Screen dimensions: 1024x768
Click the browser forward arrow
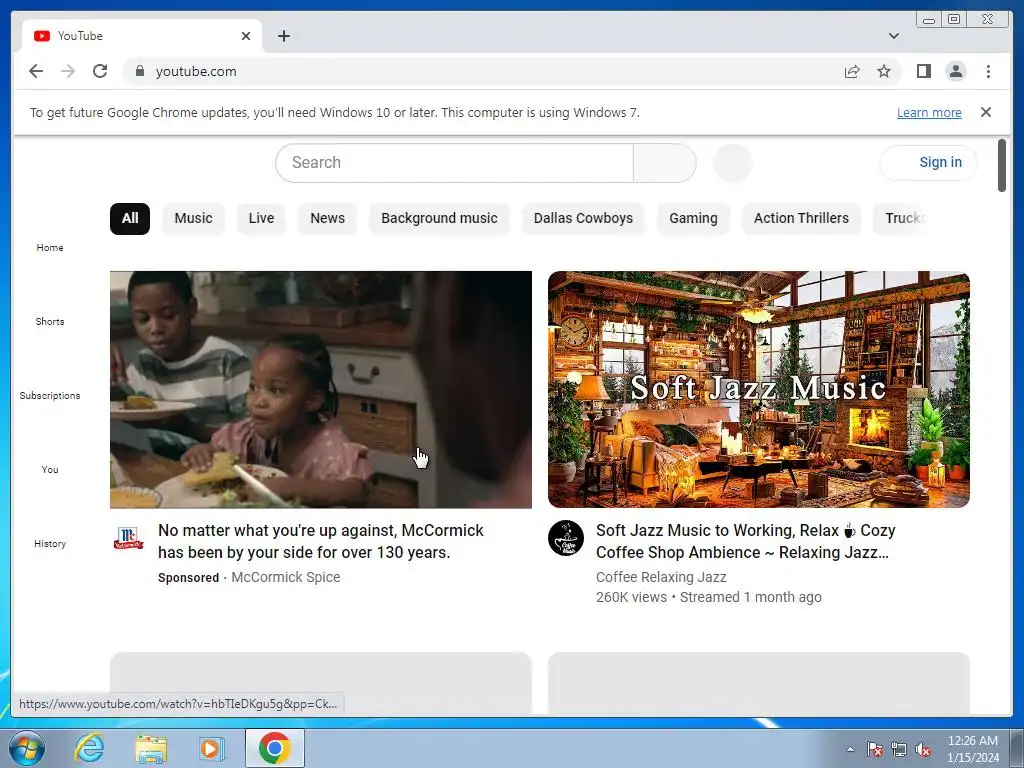click(68, 71)
